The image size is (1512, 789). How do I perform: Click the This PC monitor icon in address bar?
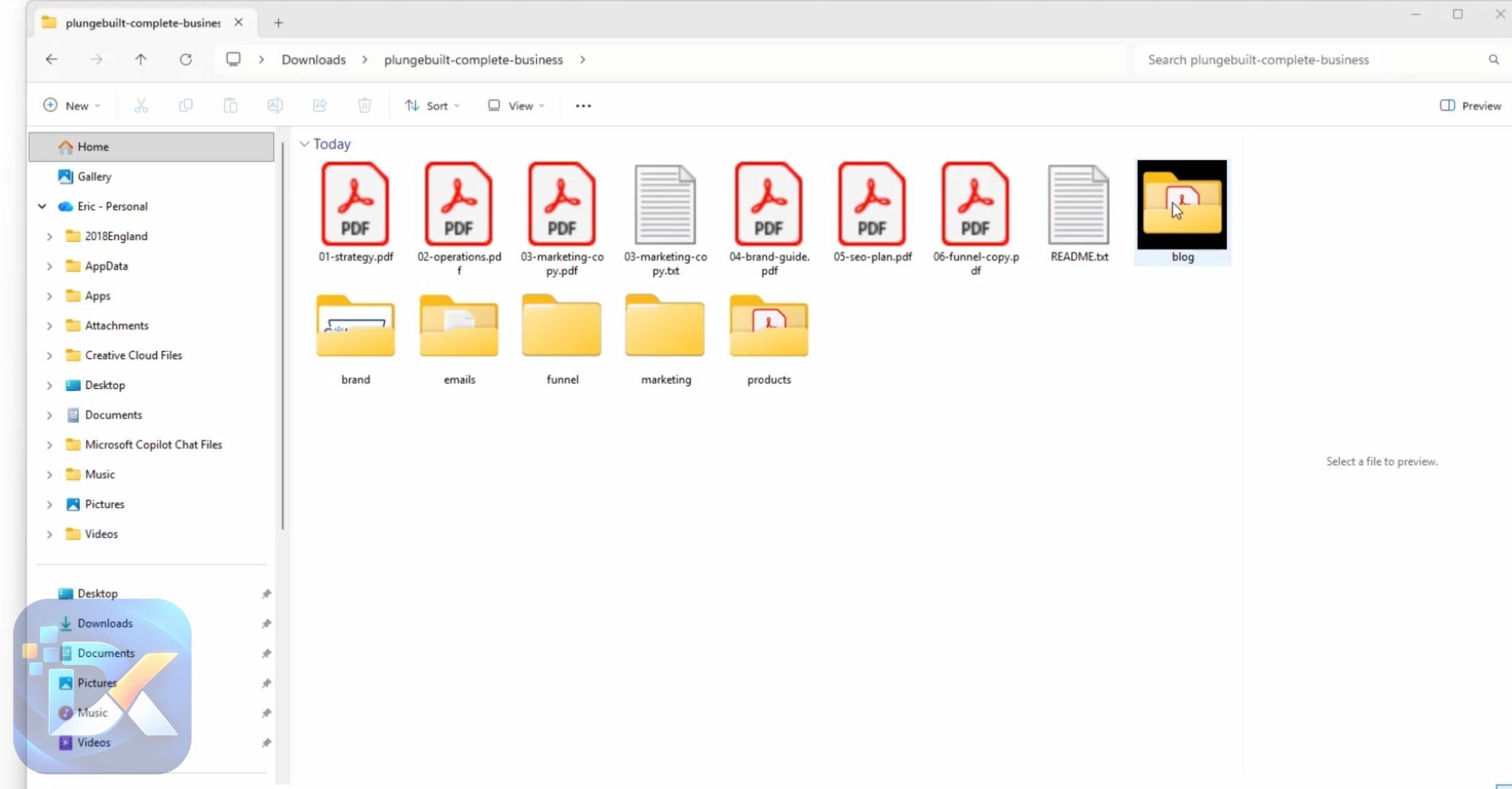[x=233, y=59]
